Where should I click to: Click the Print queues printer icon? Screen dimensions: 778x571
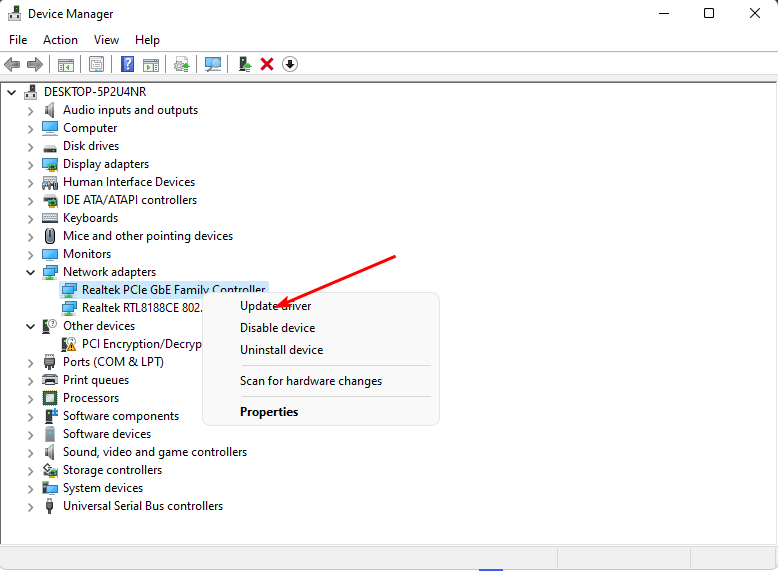click(50, 380)
